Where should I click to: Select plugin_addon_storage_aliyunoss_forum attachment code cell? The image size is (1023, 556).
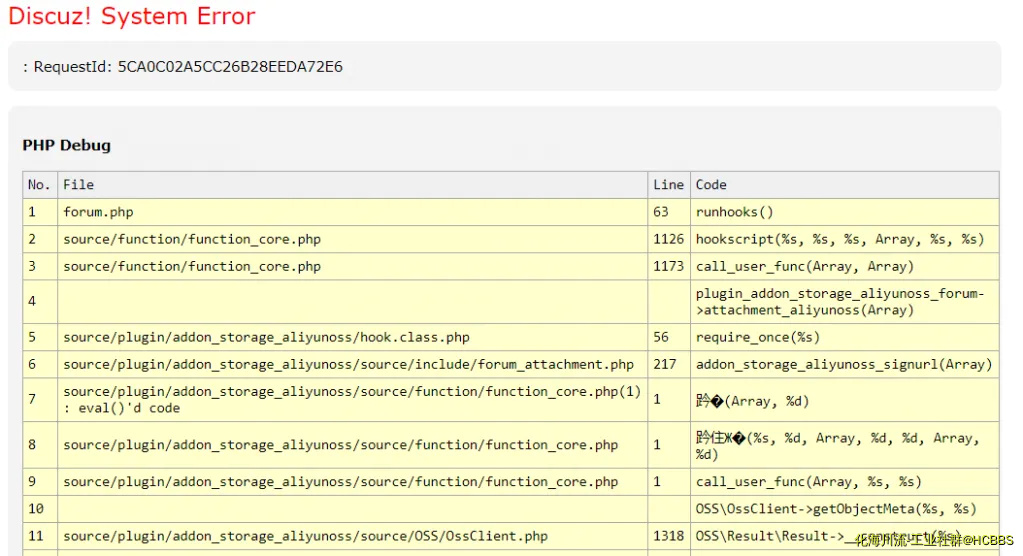click(x=845, y=301)
